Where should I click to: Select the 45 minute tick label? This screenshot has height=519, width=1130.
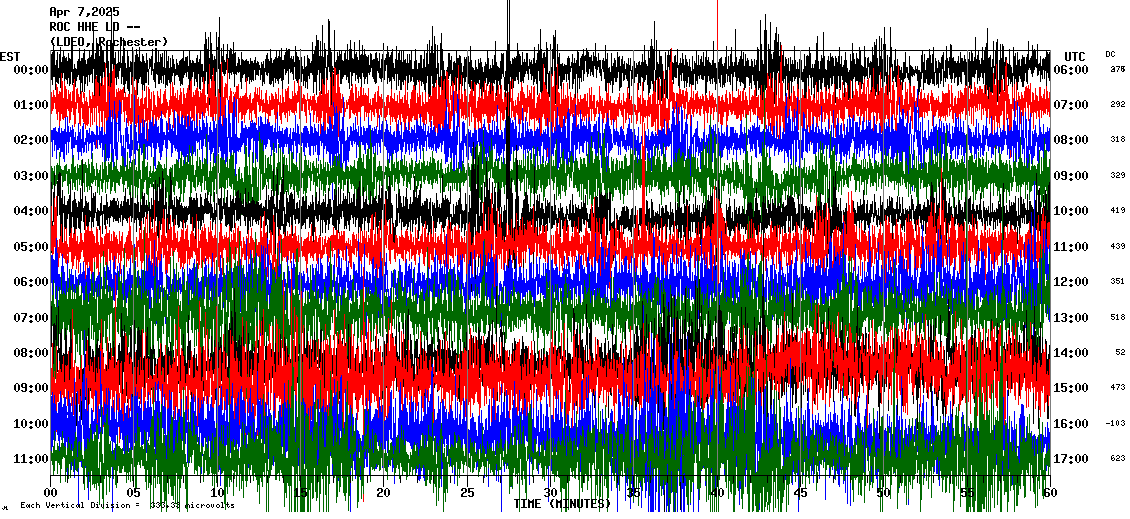click(800, 493)
